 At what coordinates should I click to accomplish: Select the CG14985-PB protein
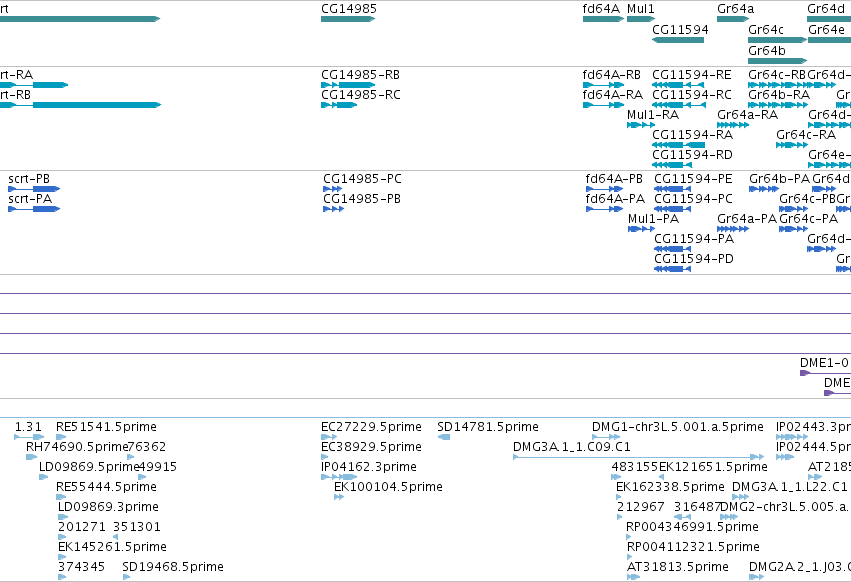pos(333,209)
